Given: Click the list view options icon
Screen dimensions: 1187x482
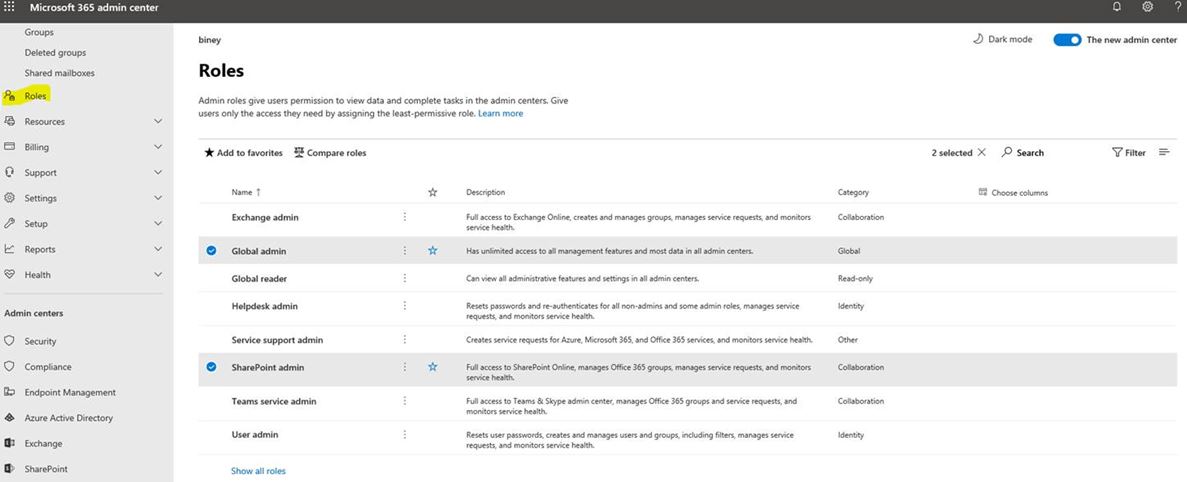Looking at the screenshot, I should [x=1164, y=153].
